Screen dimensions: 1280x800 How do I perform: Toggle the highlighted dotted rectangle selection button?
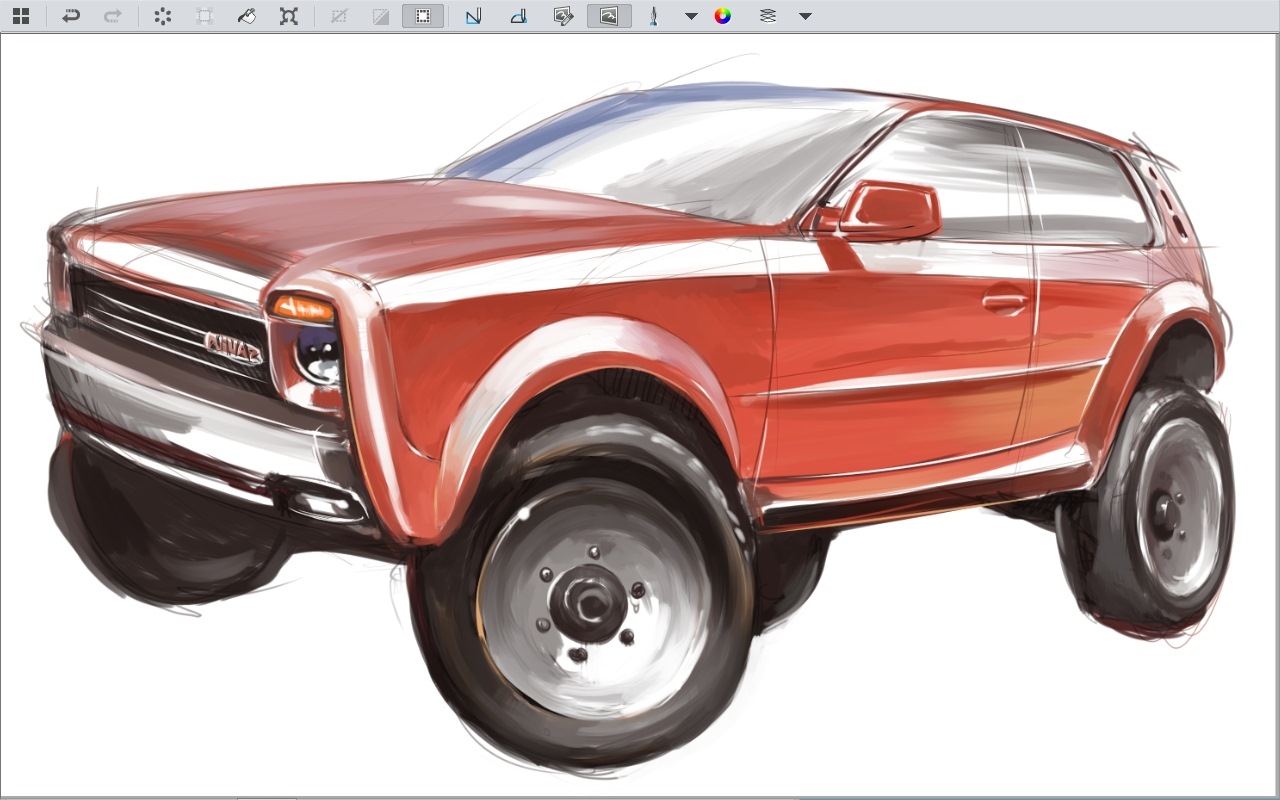click(x=423, y=16)
